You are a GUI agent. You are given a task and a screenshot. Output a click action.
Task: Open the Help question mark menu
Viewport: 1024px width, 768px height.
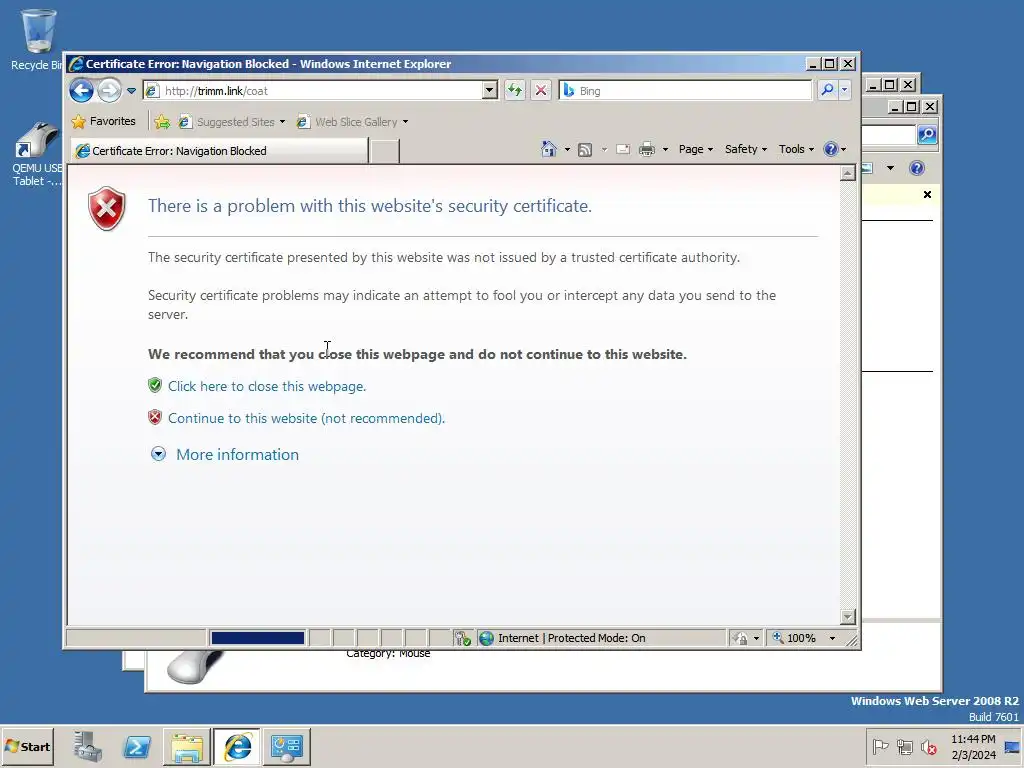click(835, 150)
